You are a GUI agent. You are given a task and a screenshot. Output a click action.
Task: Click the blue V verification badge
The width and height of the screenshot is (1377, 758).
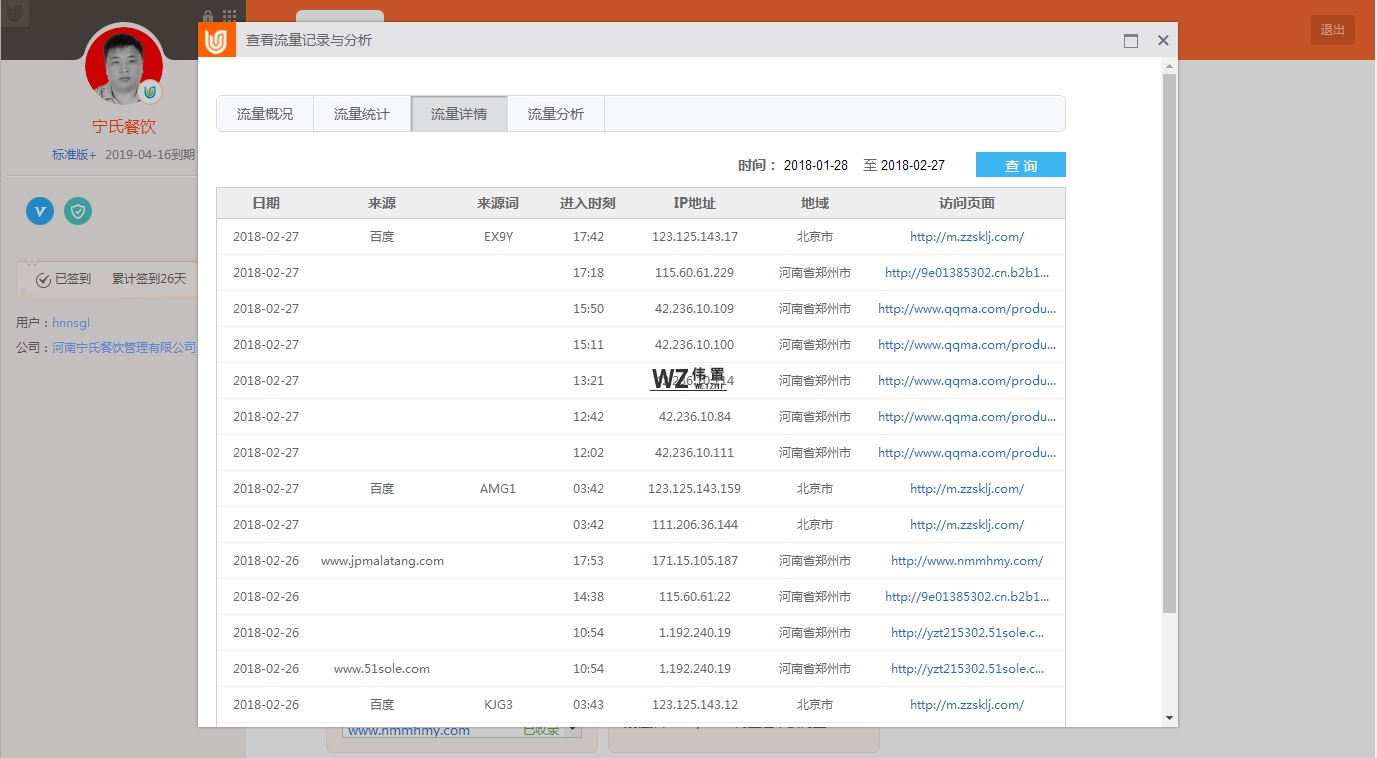(40, 211)
